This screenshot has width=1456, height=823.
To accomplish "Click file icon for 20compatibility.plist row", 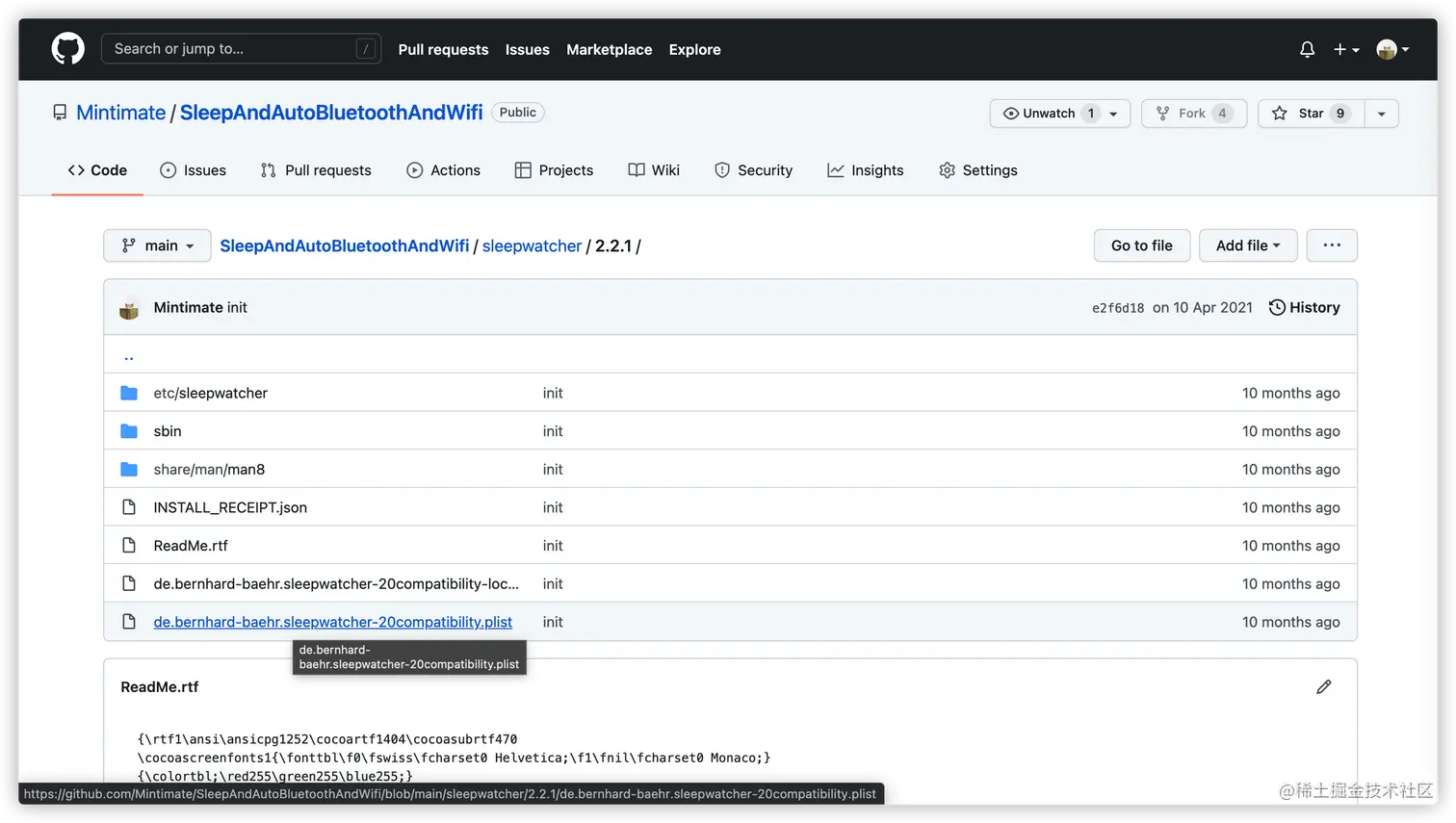I will (129, 622).
